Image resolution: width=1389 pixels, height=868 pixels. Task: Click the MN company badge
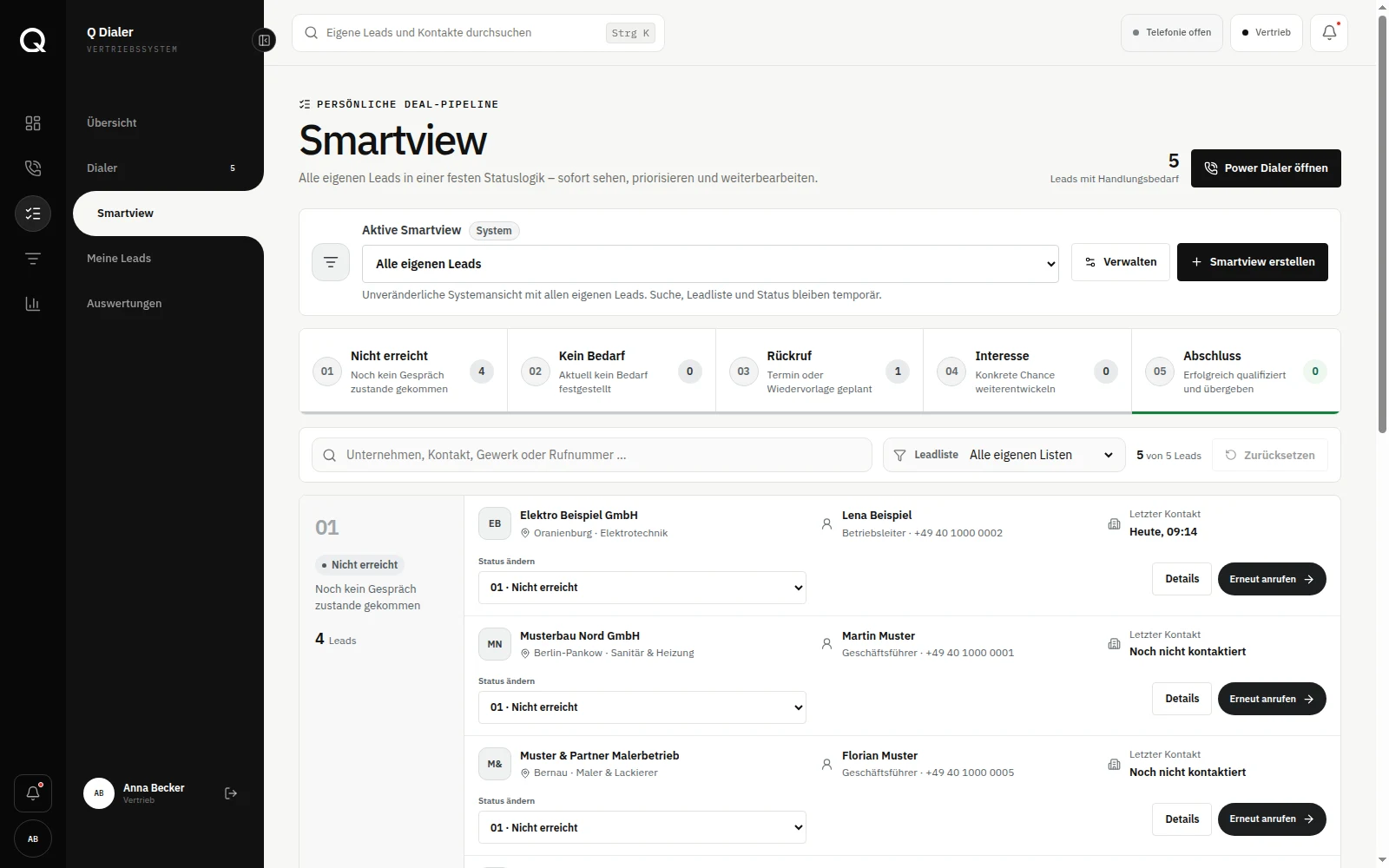coord(495,644)
